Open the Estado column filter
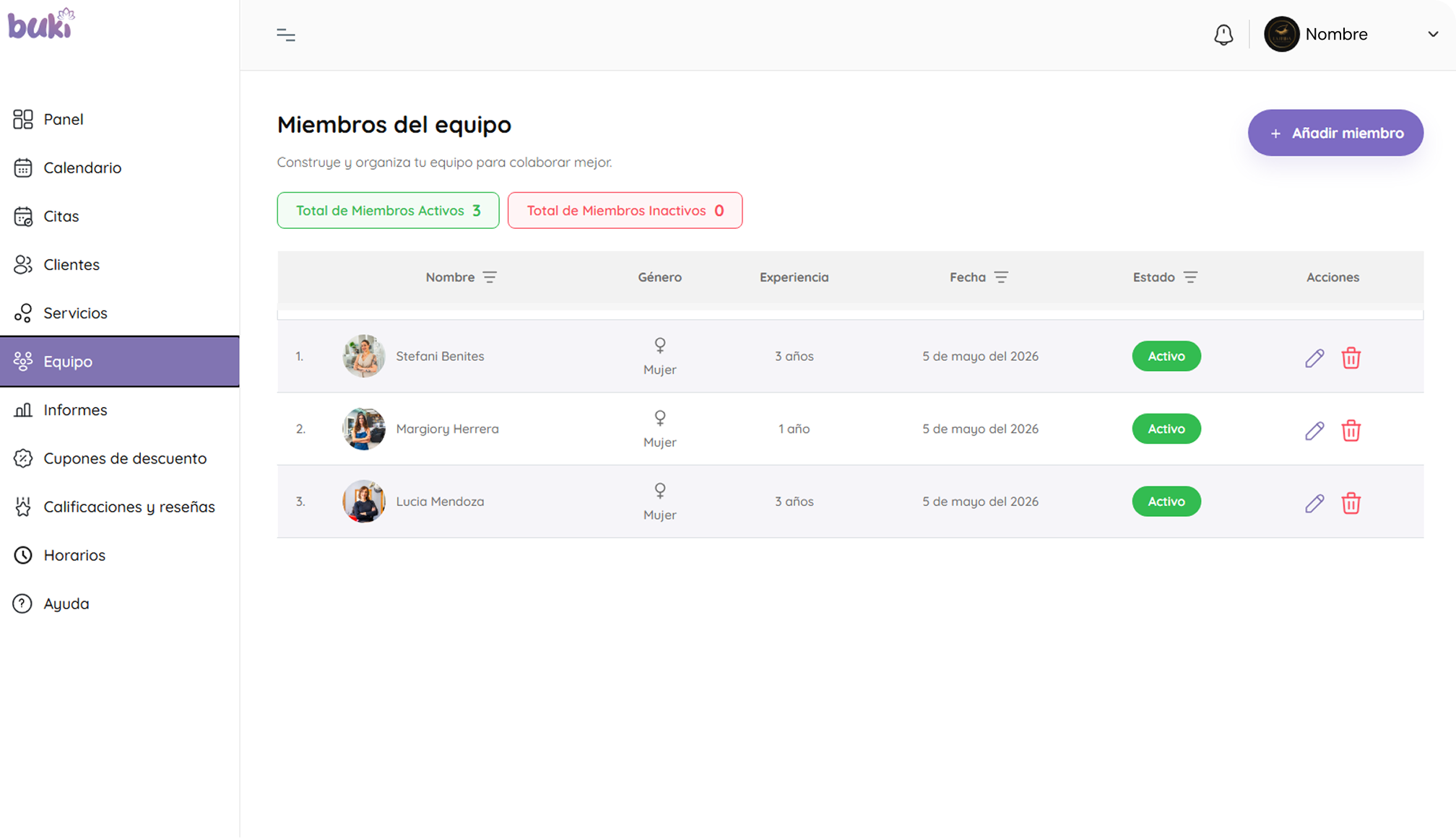Image resolution: width=1456 pixels, height=838 pixels. click(1190, 277)
